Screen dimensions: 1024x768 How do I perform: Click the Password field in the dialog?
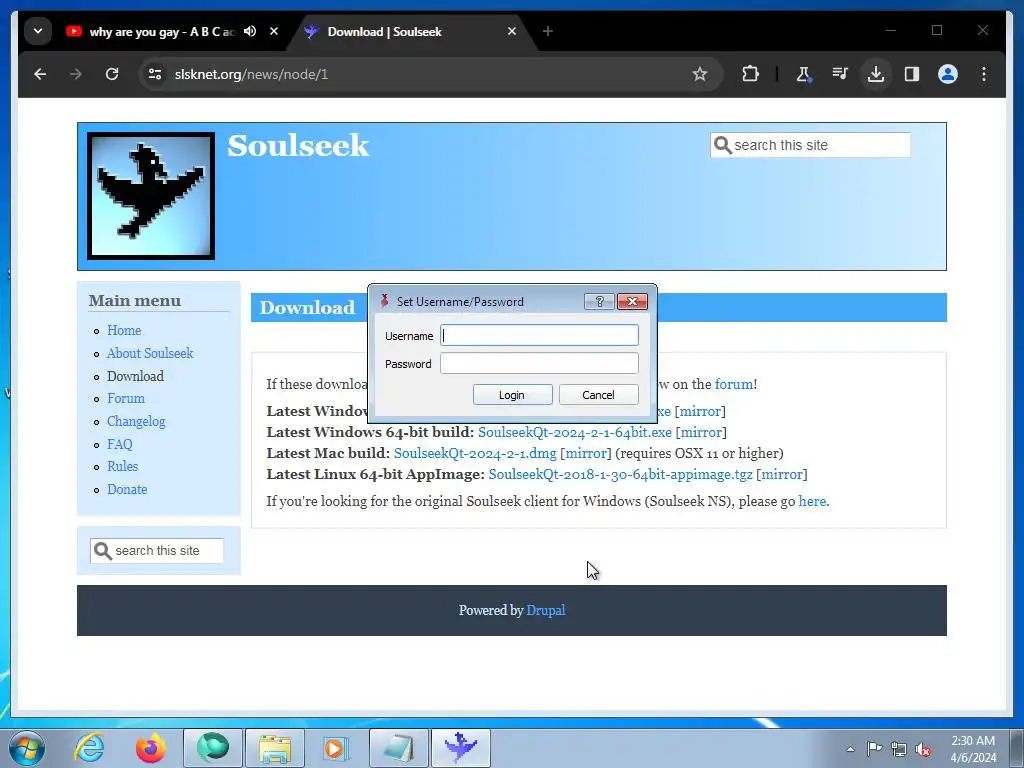pos(539,363)
